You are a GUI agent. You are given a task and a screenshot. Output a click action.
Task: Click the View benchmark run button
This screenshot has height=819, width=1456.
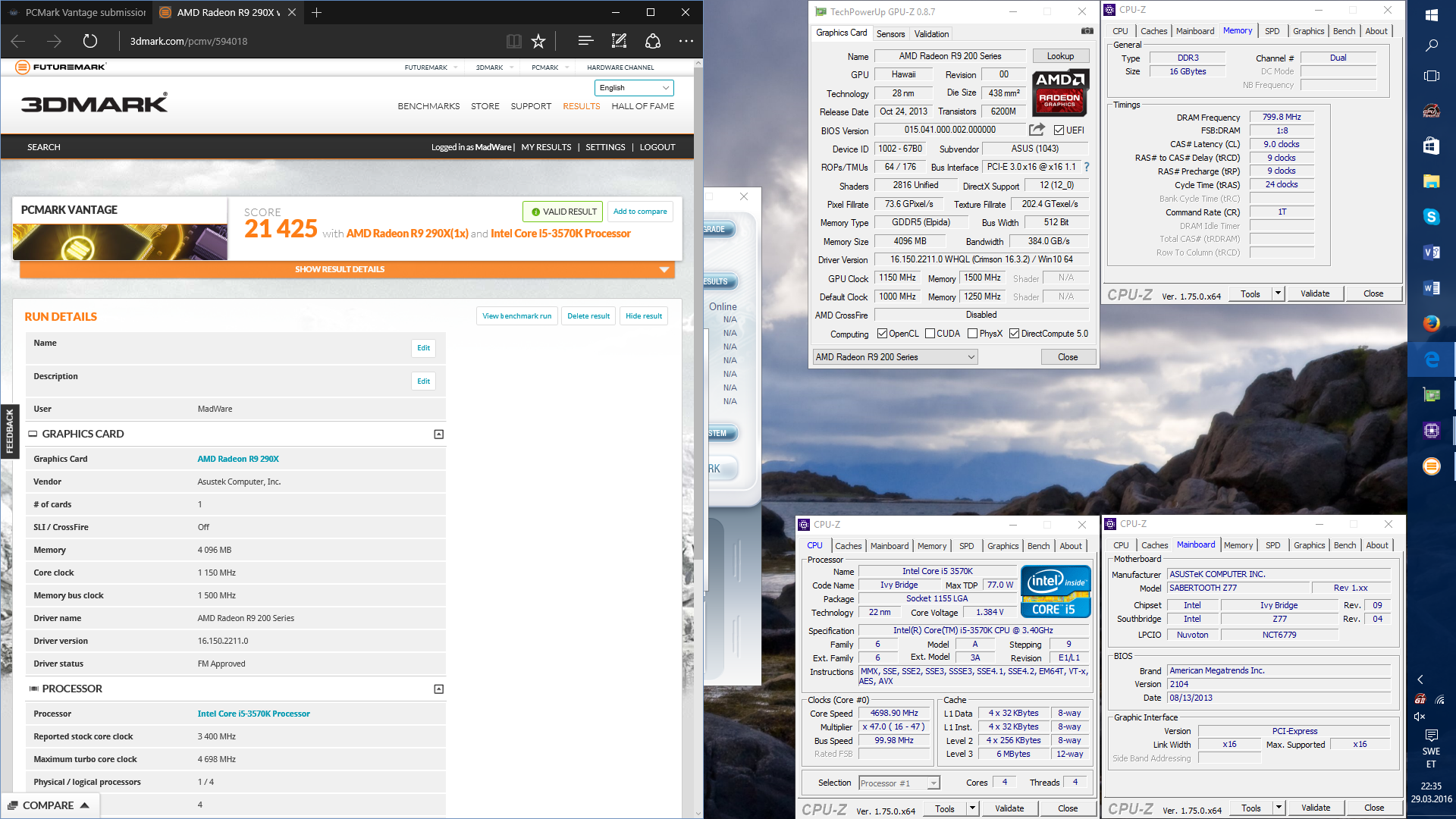click(x=516, y=316)
